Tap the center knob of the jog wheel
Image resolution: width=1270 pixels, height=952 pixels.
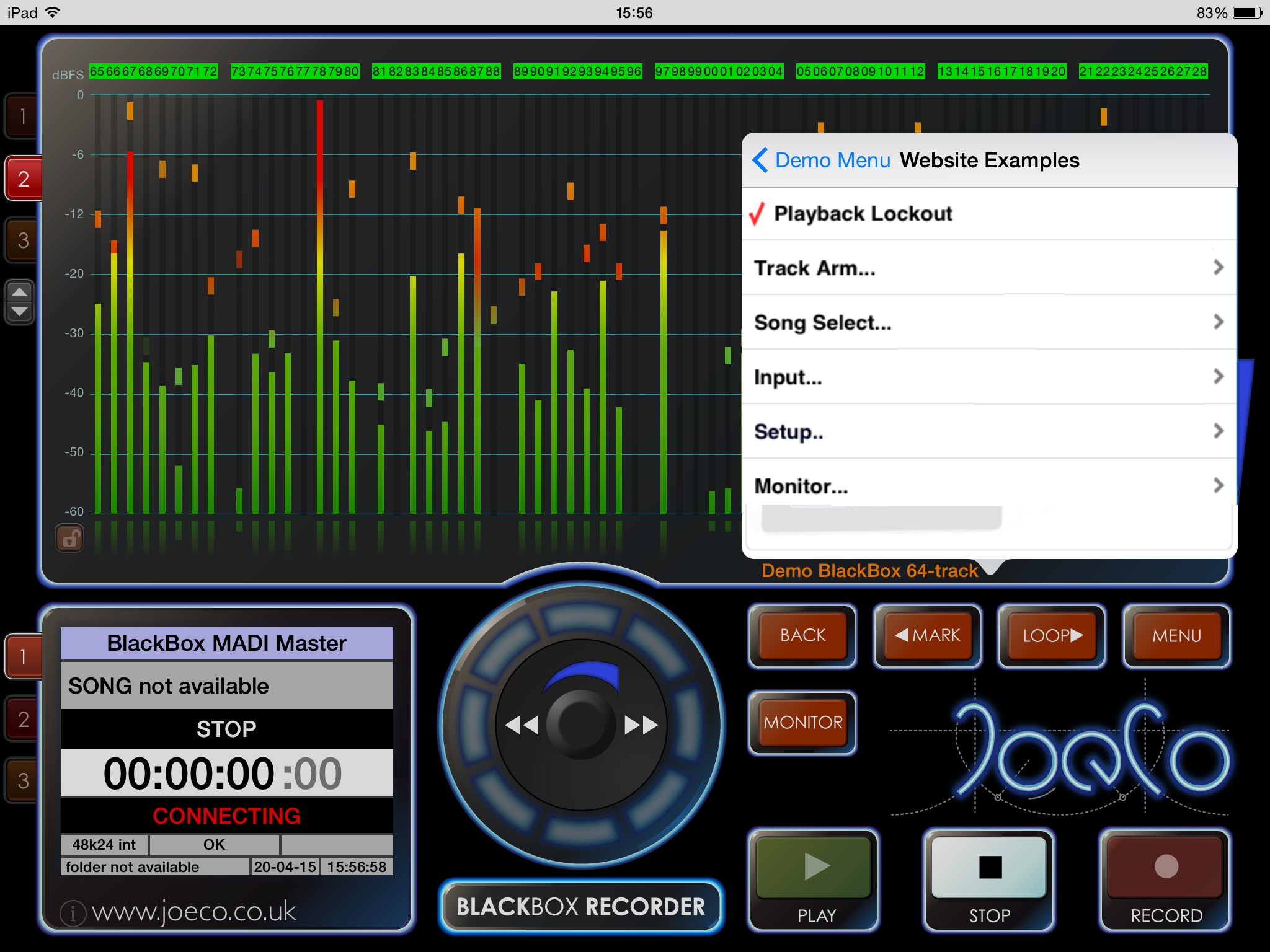pyautogui.click(x=581, y=725)
